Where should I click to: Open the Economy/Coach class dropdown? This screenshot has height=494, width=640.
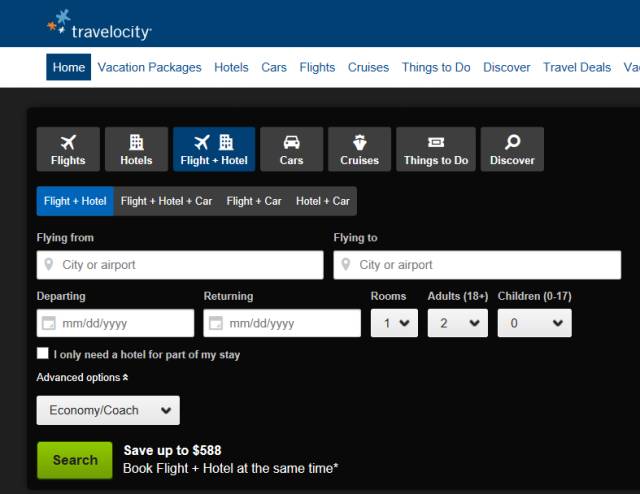108,410
